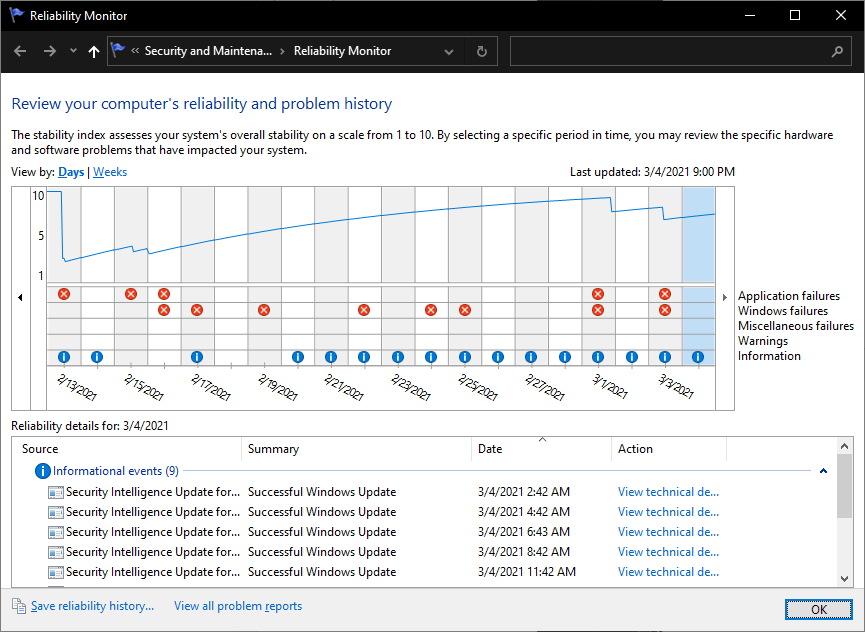Click the Security Intelligence Update source icon
This screenshot has height=632, width=865.
(x=55, y=491)
